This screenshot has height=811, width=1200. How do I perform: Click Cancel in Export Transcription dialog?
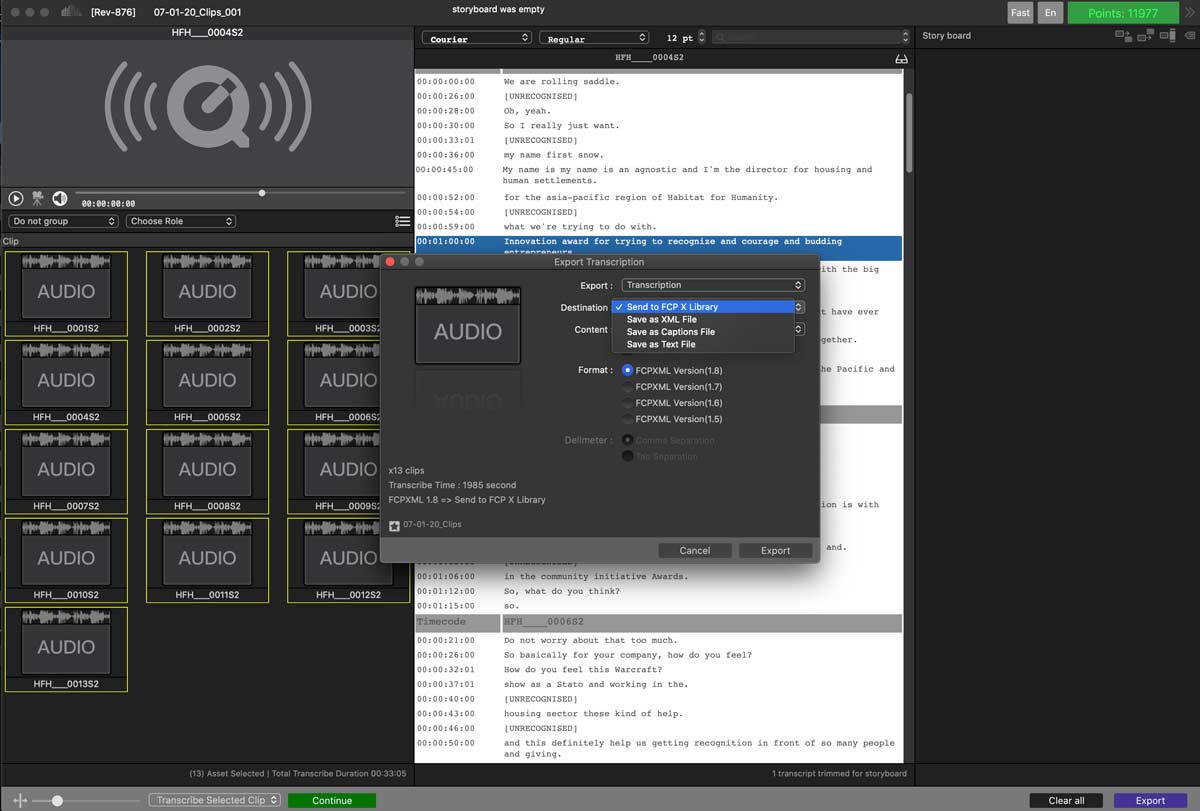(x=695, y=550)
